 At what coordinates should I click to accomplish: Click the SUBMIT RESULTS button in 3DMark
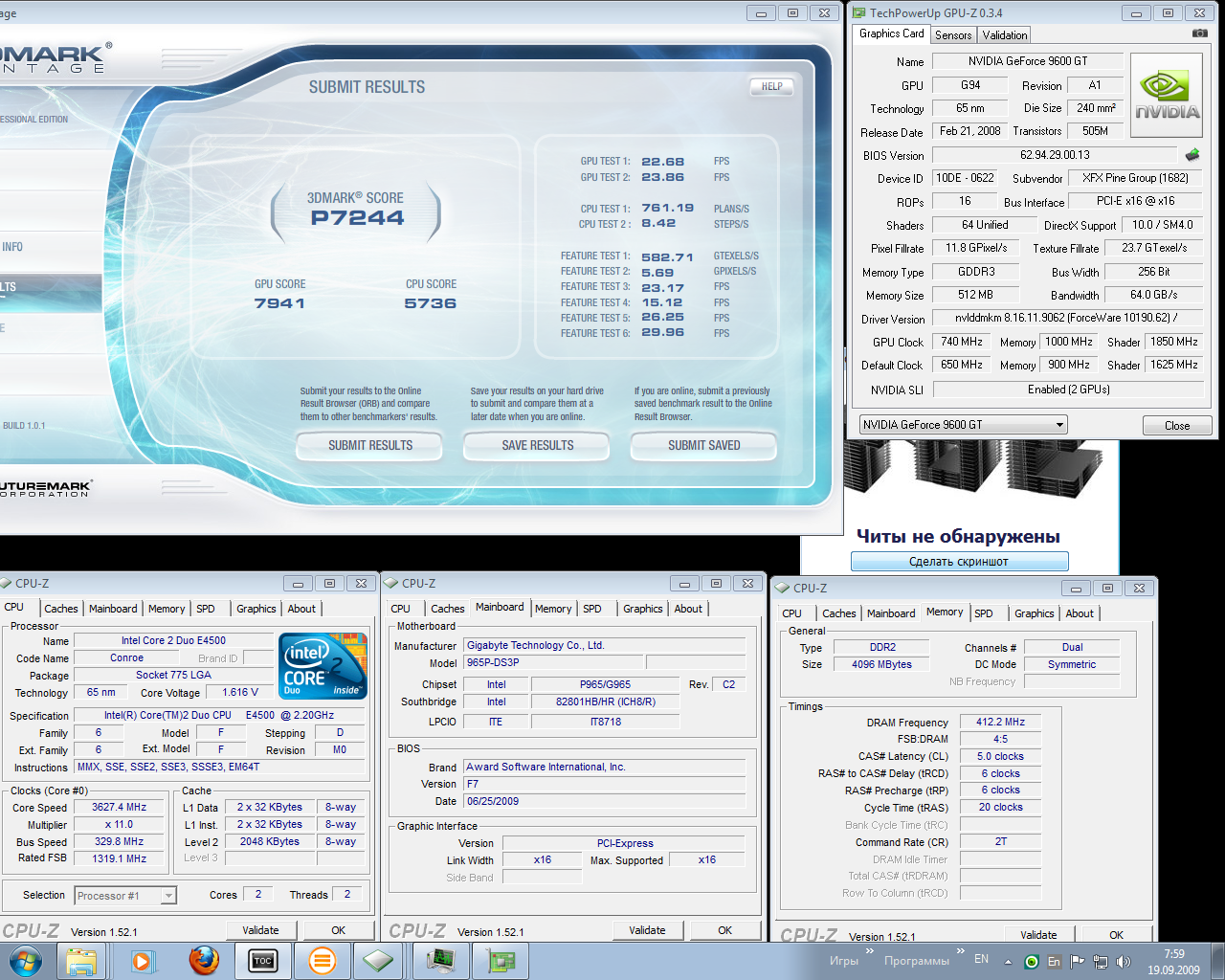point(370,446)
